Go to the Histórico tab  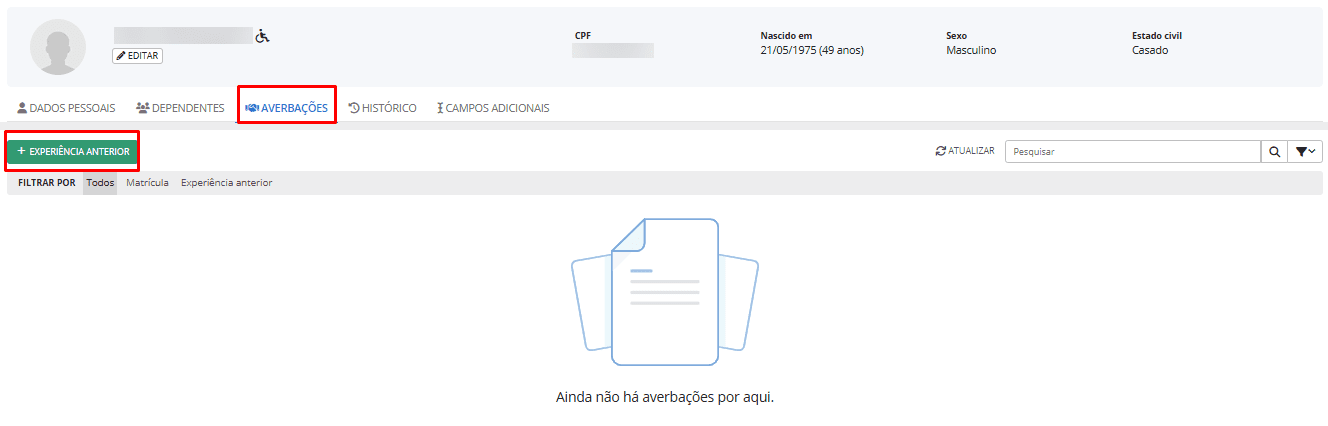pos(382,108)
